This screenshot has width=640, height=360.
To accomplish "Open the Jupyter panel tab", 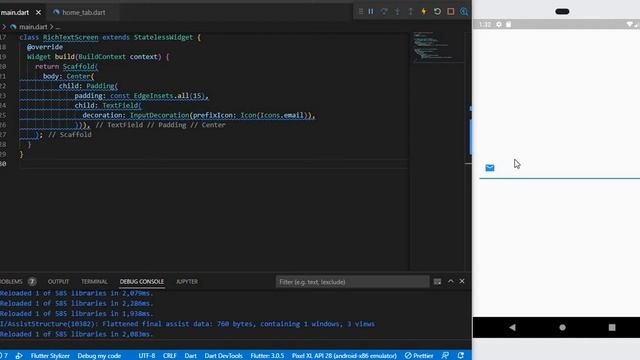I will click(x=187, y=282).
